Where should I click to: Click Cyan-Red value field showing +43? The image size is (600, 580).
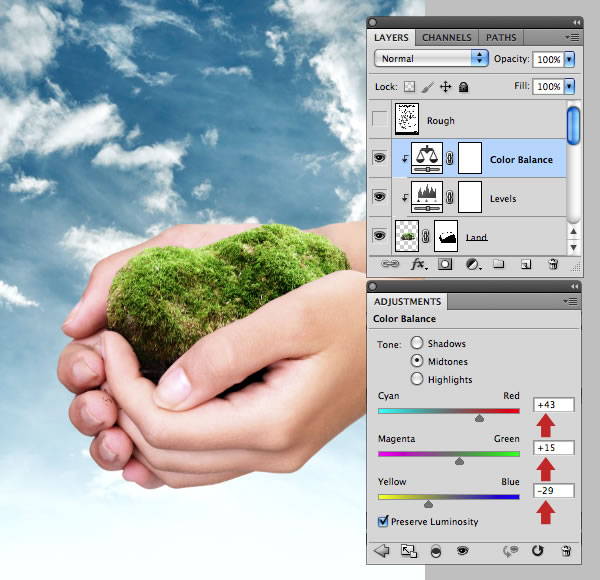click(x=554, y=405)
